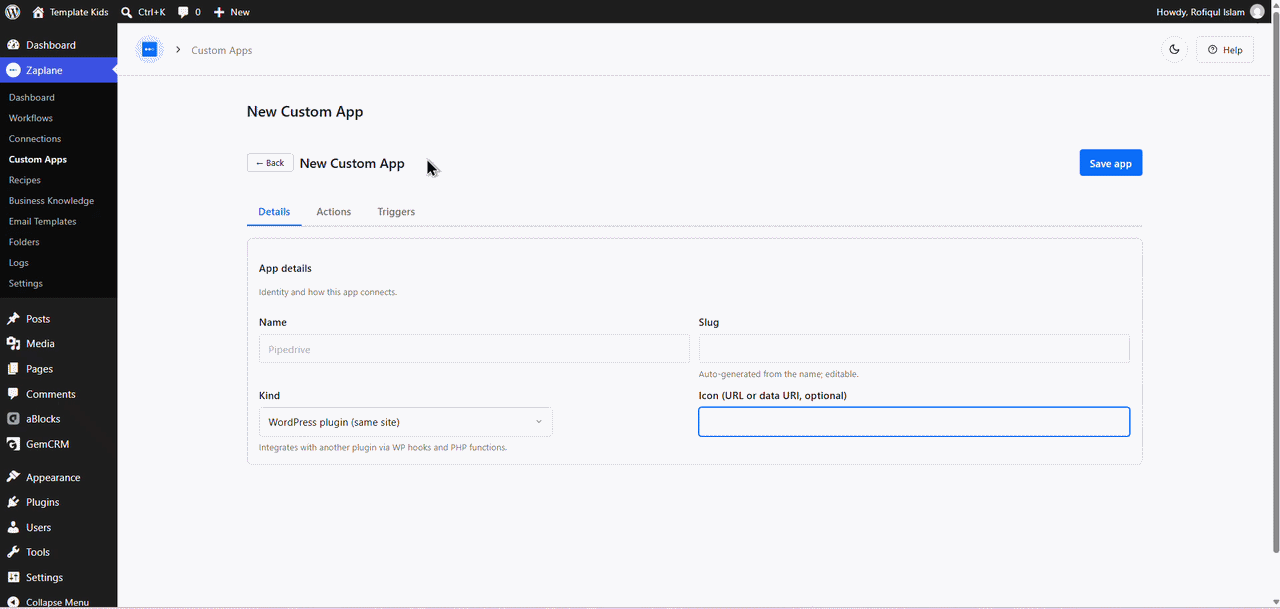1280x609 pixels.
Task: Click the Collapse Menu arrow icon
Action: tap(13, 602)
